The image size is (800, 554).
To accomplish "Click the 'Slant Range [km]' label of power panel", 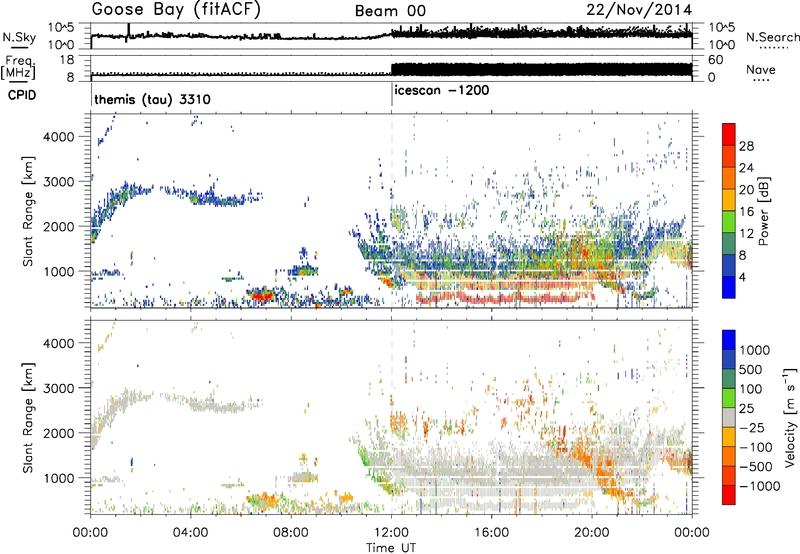I will [28, 211].
